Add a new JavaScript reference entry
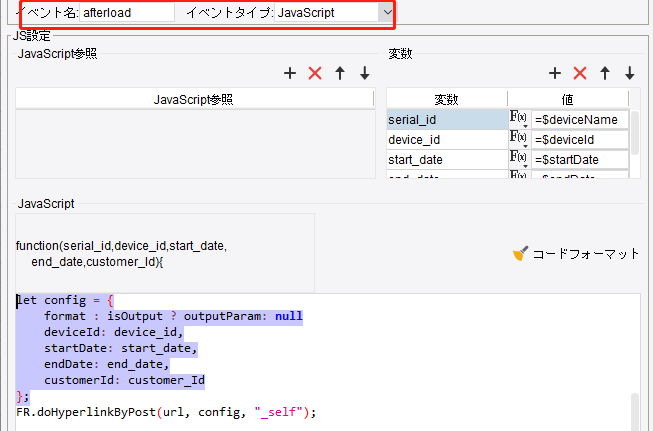 [290, 73]
